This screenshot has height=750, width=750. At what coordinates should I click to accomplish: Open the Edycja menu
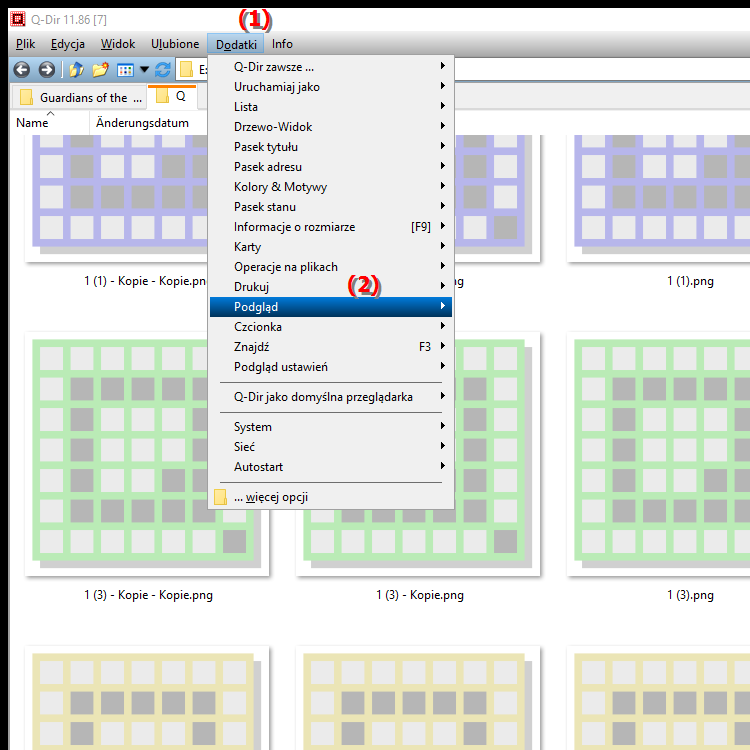tap(67, 44)
